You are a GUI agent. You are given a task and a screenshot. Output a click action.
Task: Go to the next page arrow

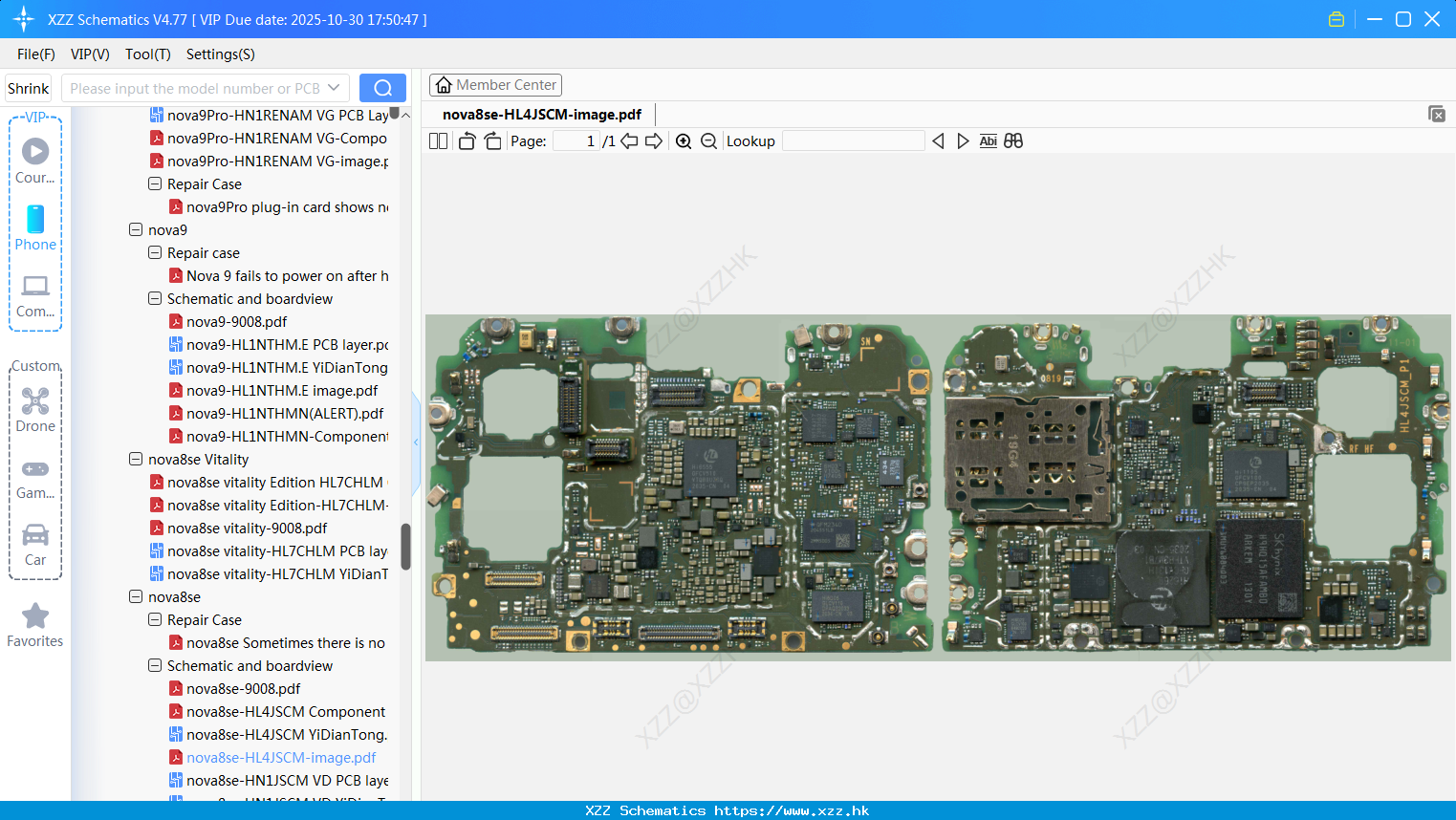point(654,141)
